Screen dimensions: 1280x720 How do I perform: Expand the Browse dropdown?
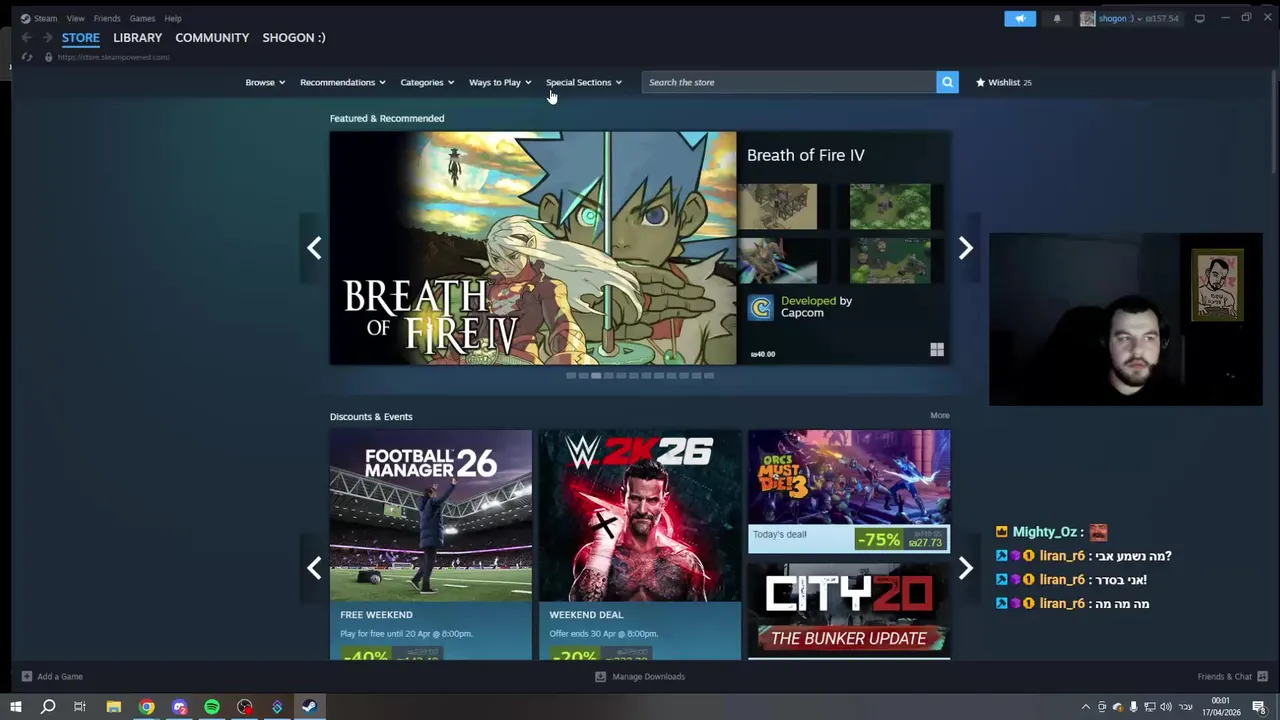point(265,82)
